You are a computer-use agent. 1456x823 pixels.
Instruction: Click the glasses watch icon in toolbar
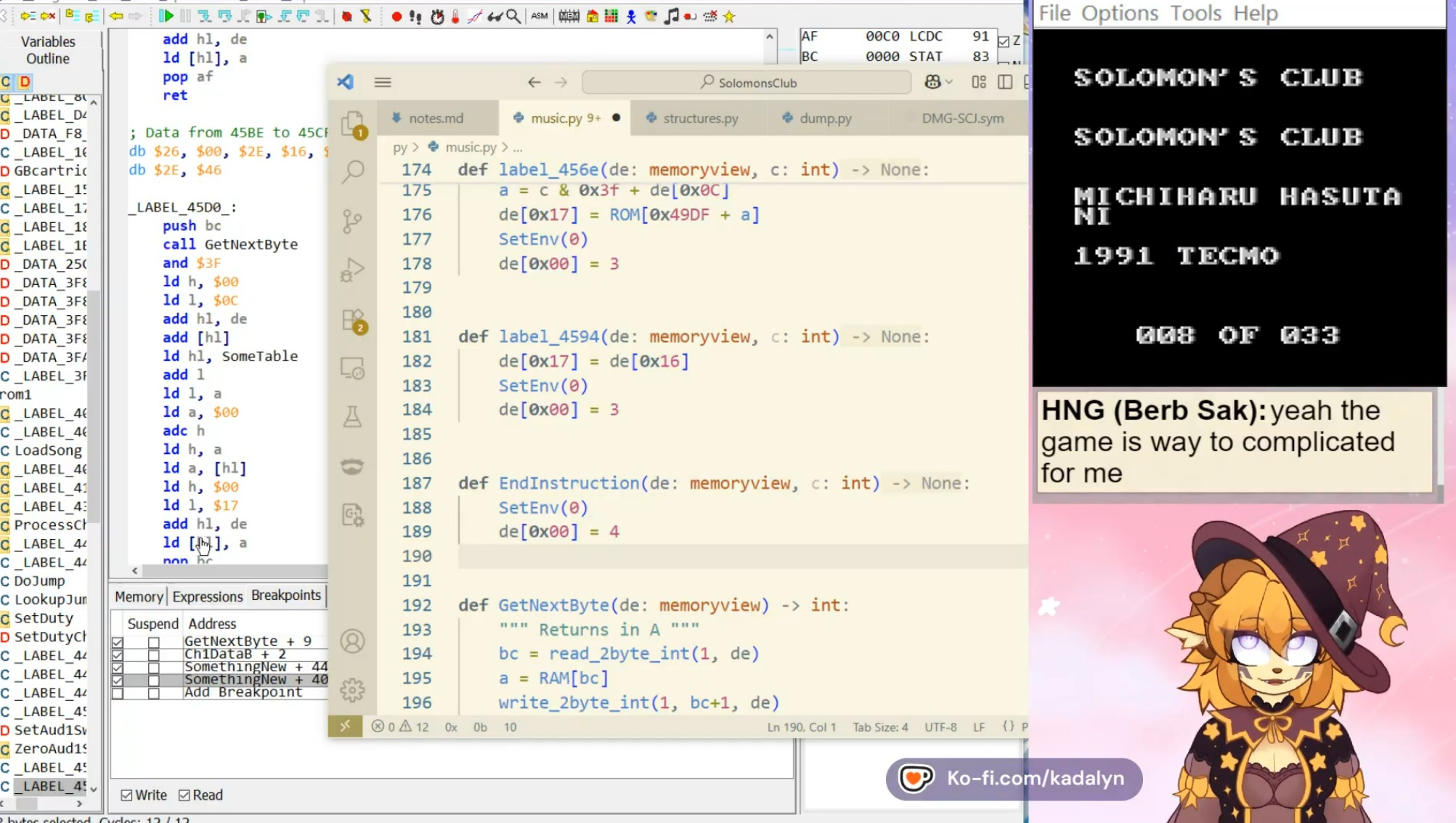(495, 16)
